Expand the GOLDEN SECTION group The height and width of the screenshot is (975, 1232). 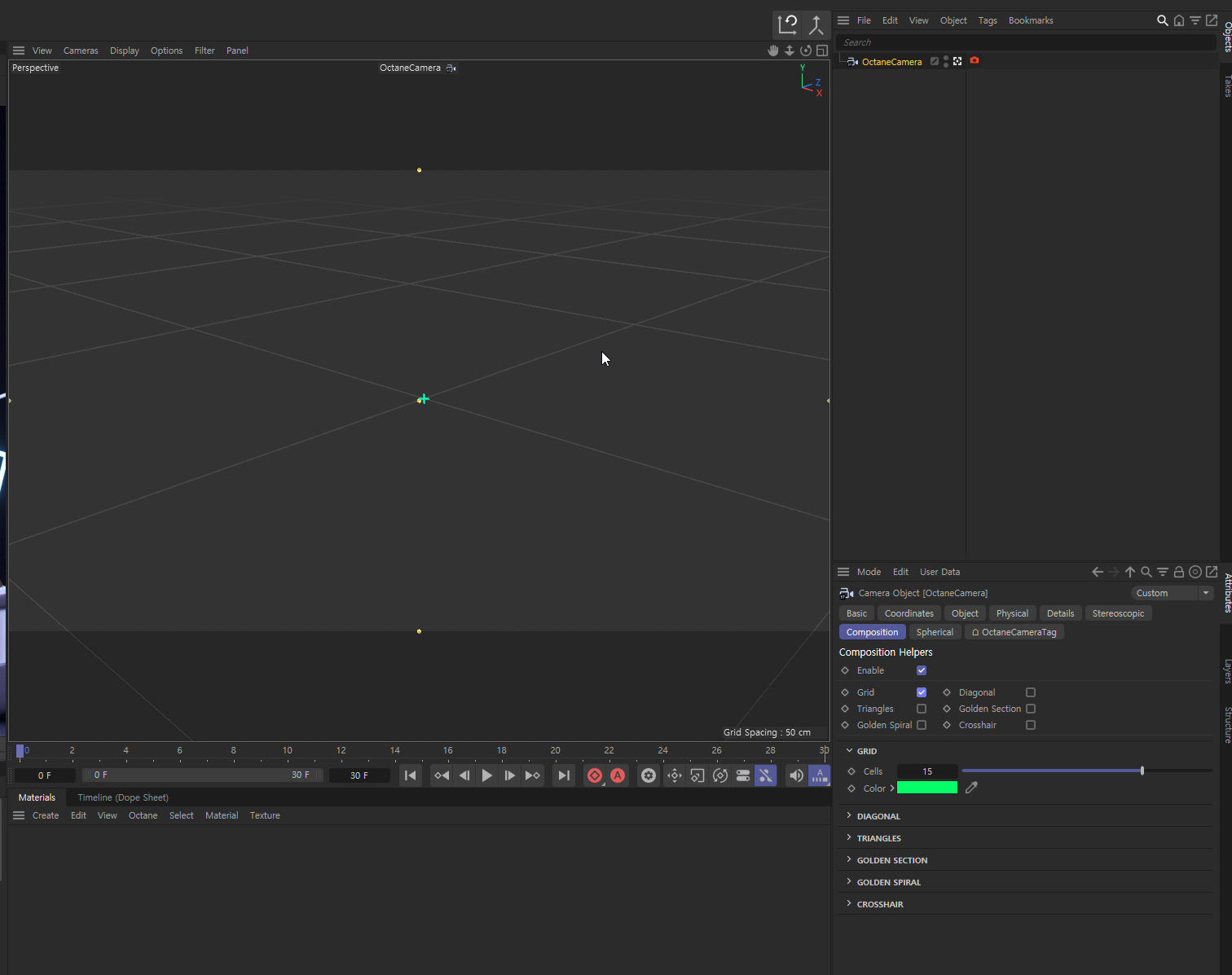coord(849,859)
